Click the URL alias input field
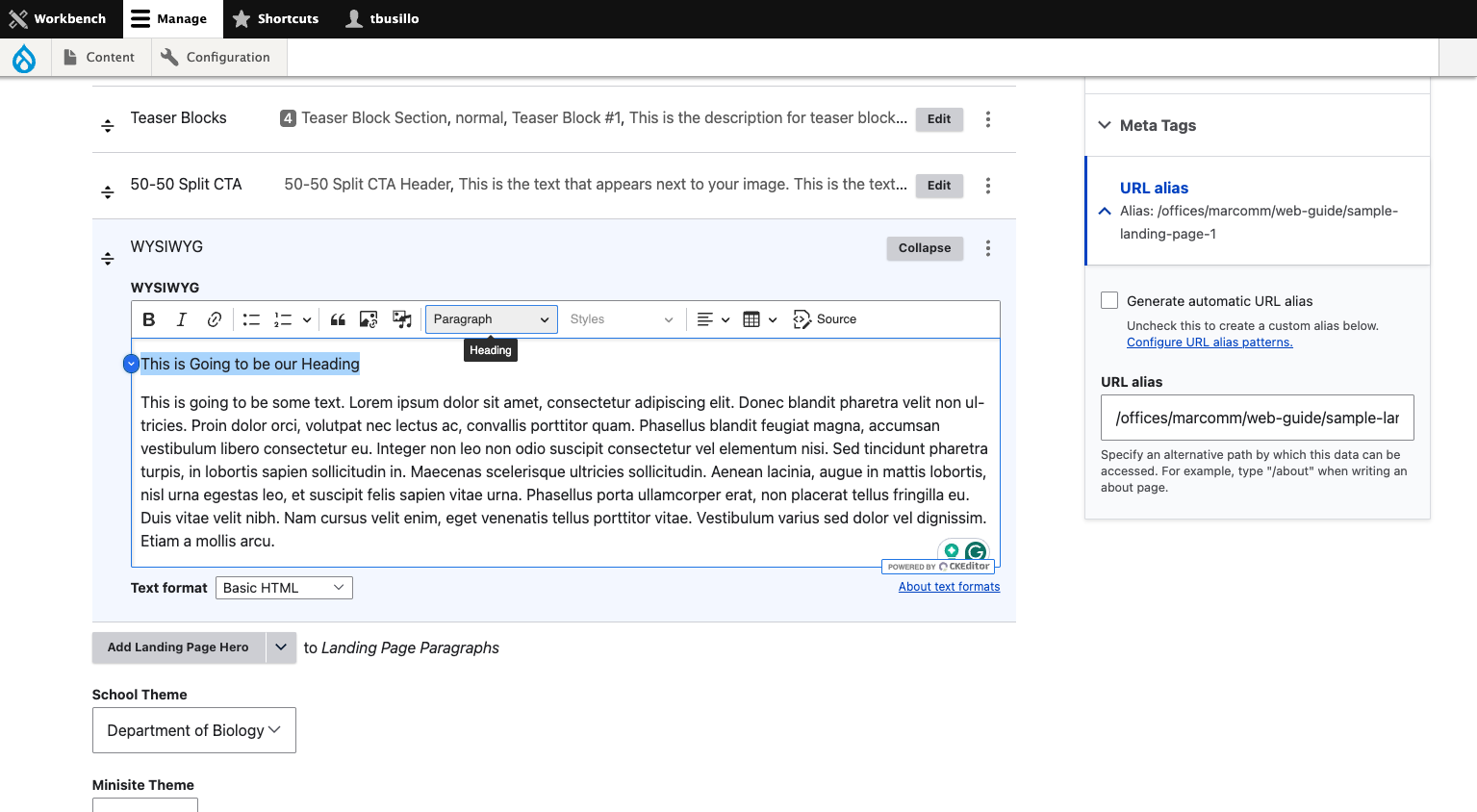This screenshot has width=1477, height=812. [1258, 418]
